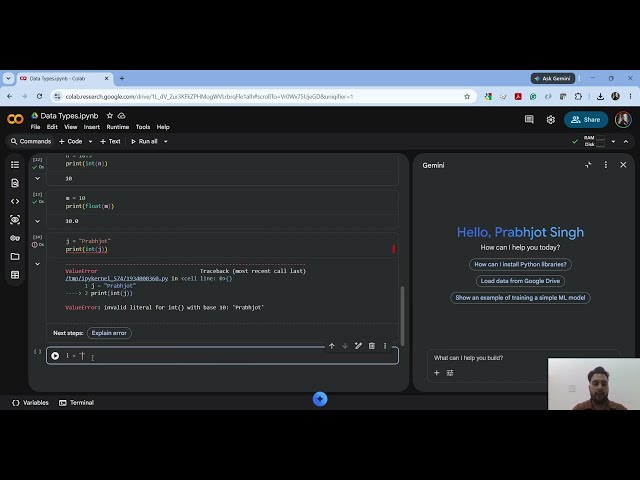
Task: Click the notebook vertical scrollbar
Action: coord(402,316)
